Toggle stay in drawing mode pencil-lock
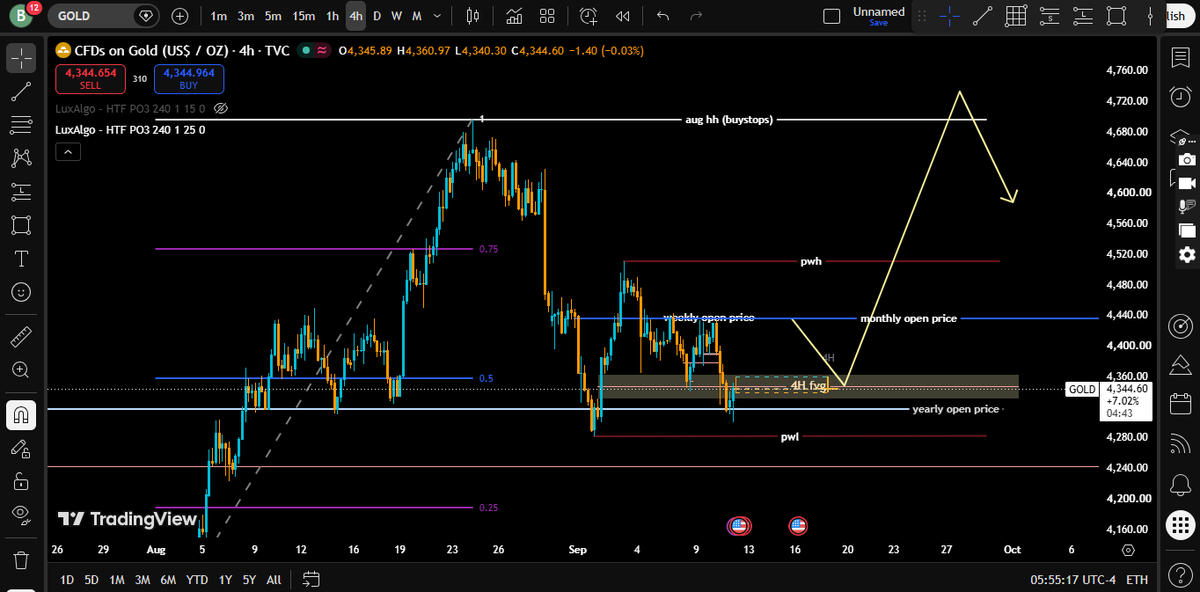The height and width of the screenshot is (592, 1200). [x=20, y=447]
